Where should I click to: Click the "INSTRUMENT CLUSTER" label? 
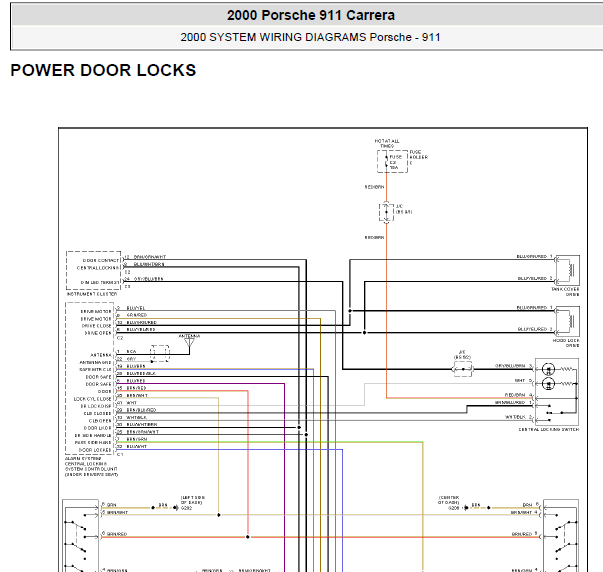(x=92, y=294)
